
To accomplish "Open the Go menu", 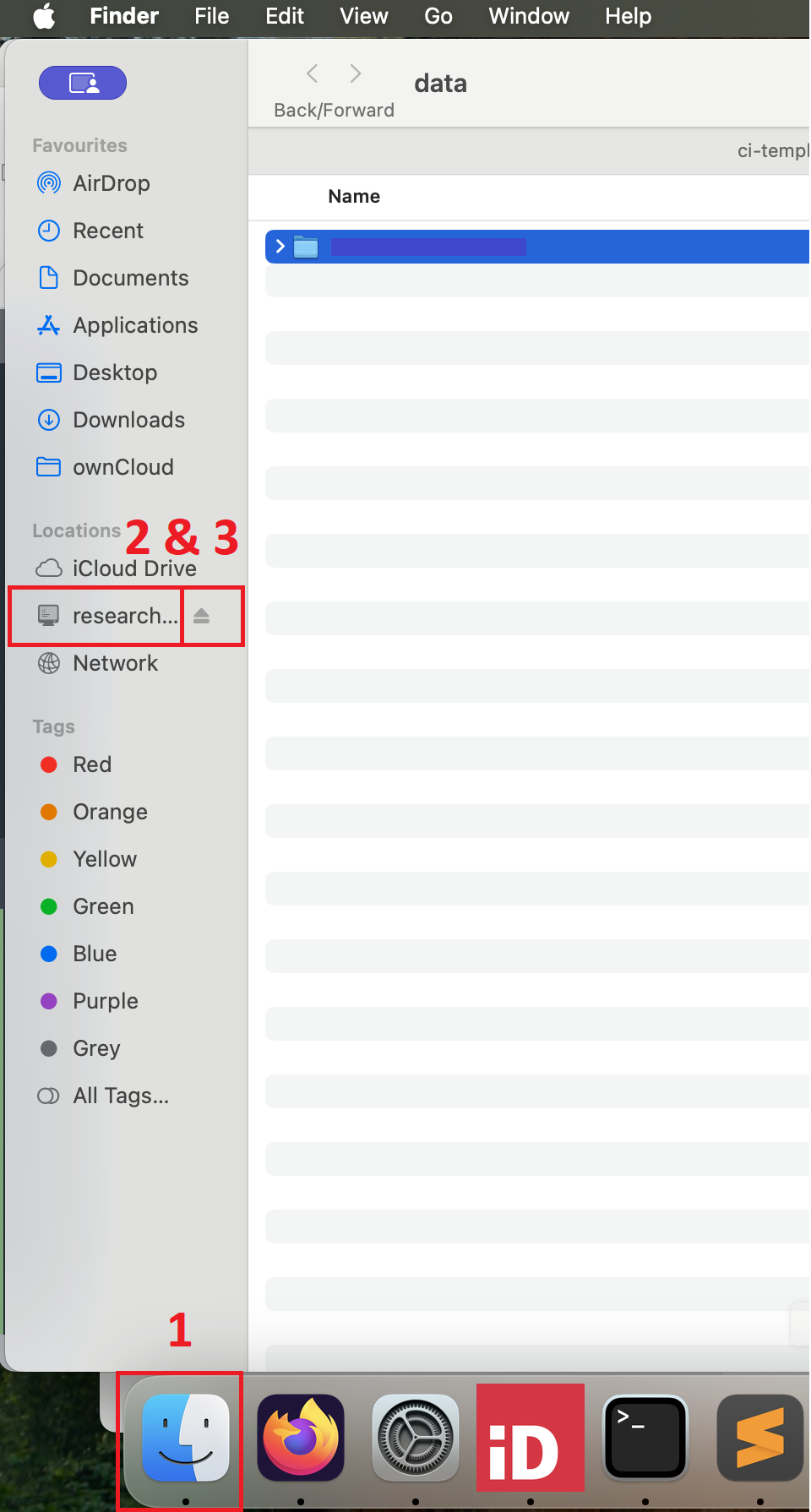I will (438, 16).
